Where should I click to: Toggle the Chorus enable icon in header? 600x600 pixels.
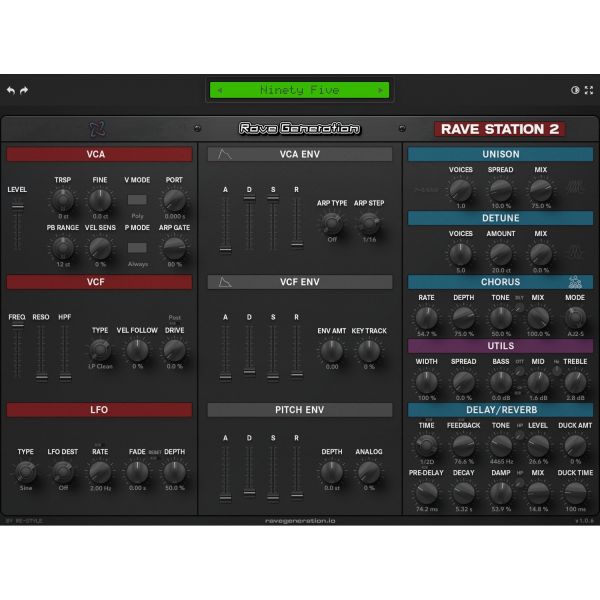pyautogui.click(x=575, y=282)
